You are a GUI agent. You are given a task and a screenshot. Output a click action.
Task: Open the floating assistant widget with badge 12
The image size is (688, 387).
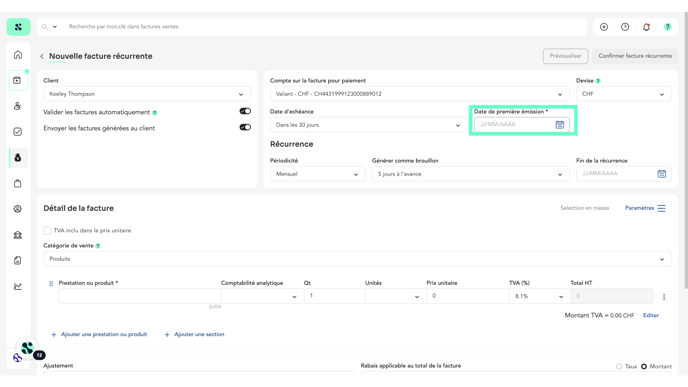point(28,349)
